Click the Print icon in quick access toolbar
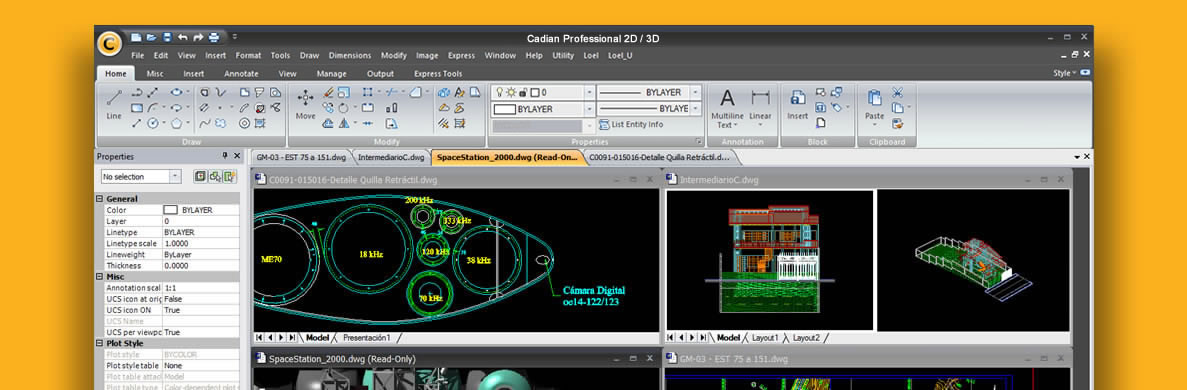 click(x=214, y=36)
